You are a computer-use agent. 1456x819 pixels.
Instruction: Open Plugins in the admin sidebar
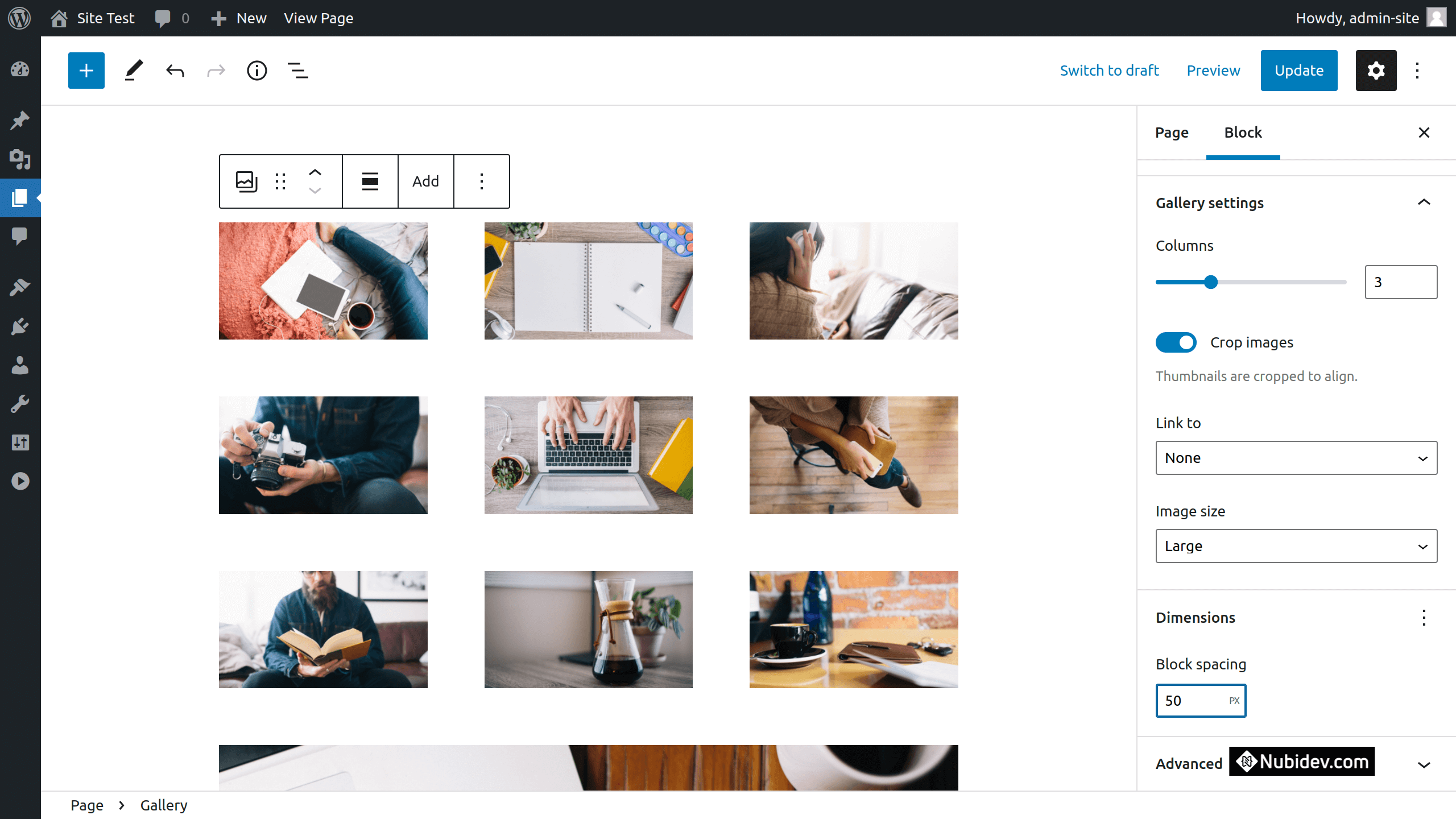(x=20, y=326)
